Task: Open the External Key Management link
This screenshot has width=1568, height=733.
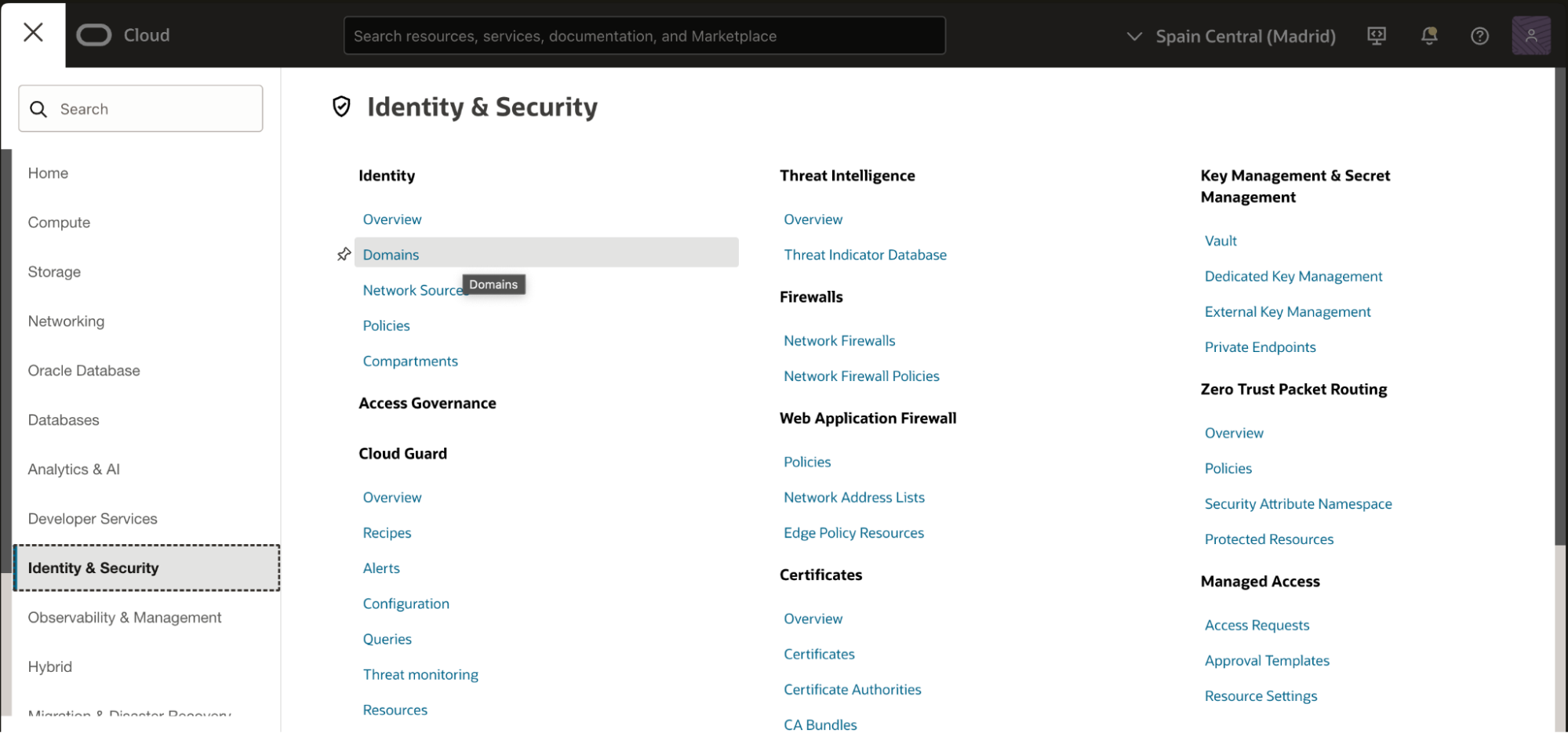Action: [x=1288, y=311]
